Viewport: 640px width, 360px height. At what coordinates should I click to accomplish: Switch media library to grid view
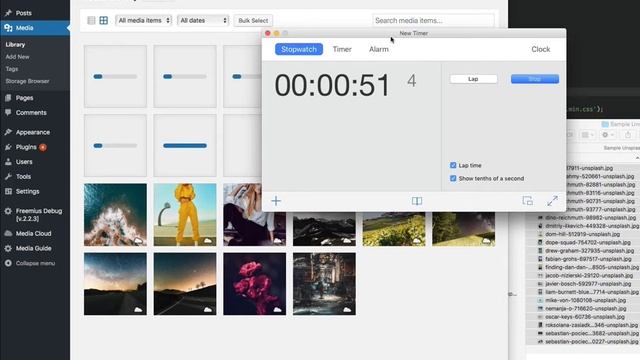tap(104, 20)
